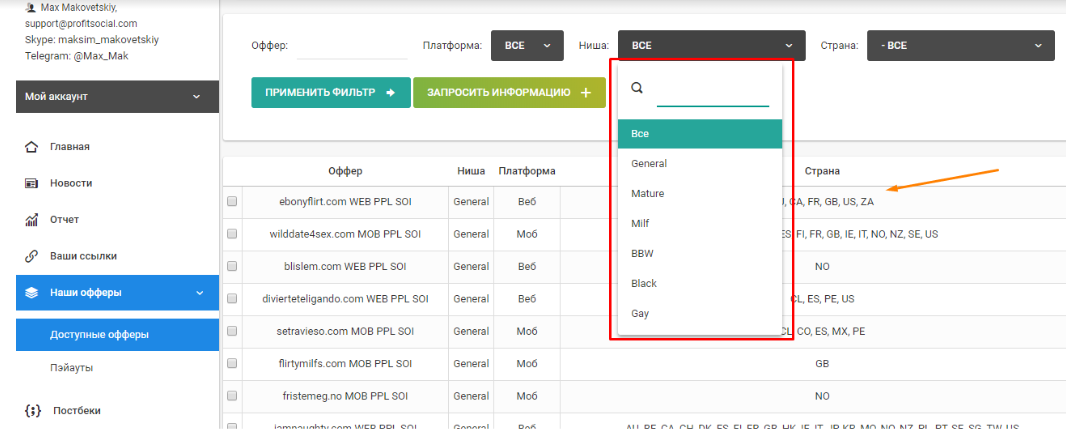Toggle the Ниша dropdown

click(712, 46)
